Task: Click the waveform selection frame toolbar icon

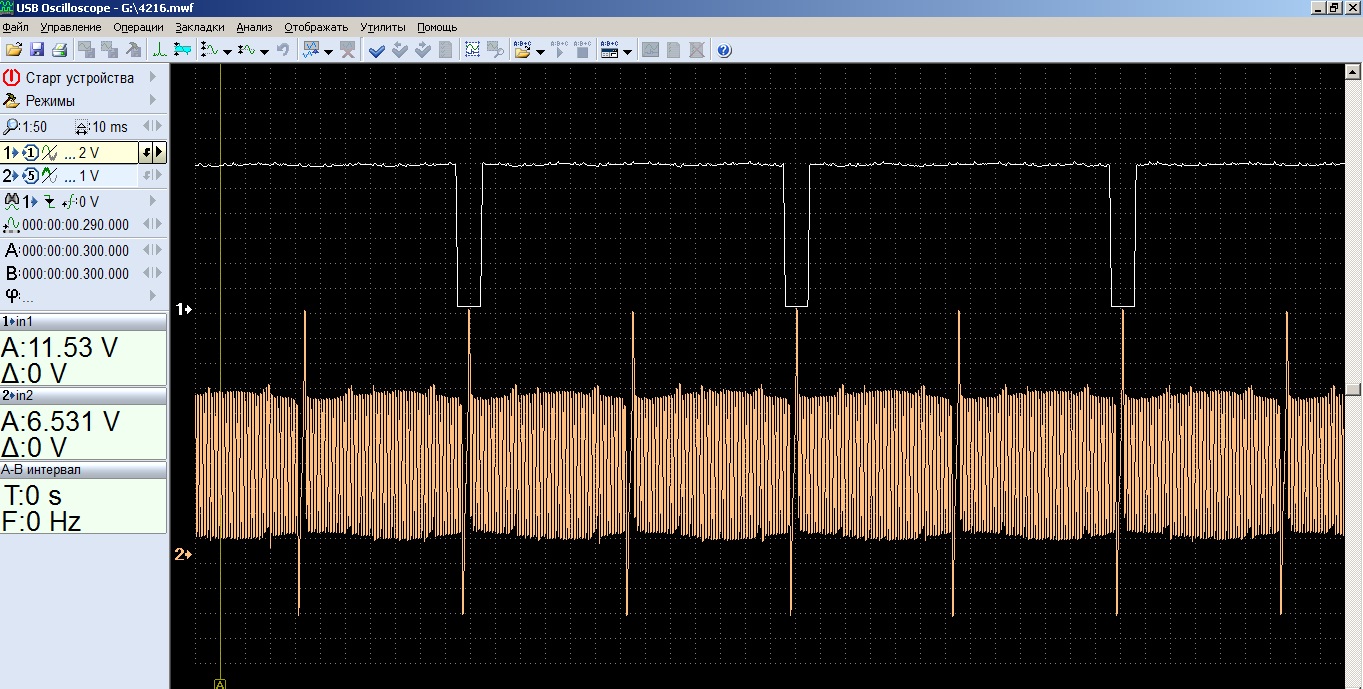Action: [x=472, y=50]
